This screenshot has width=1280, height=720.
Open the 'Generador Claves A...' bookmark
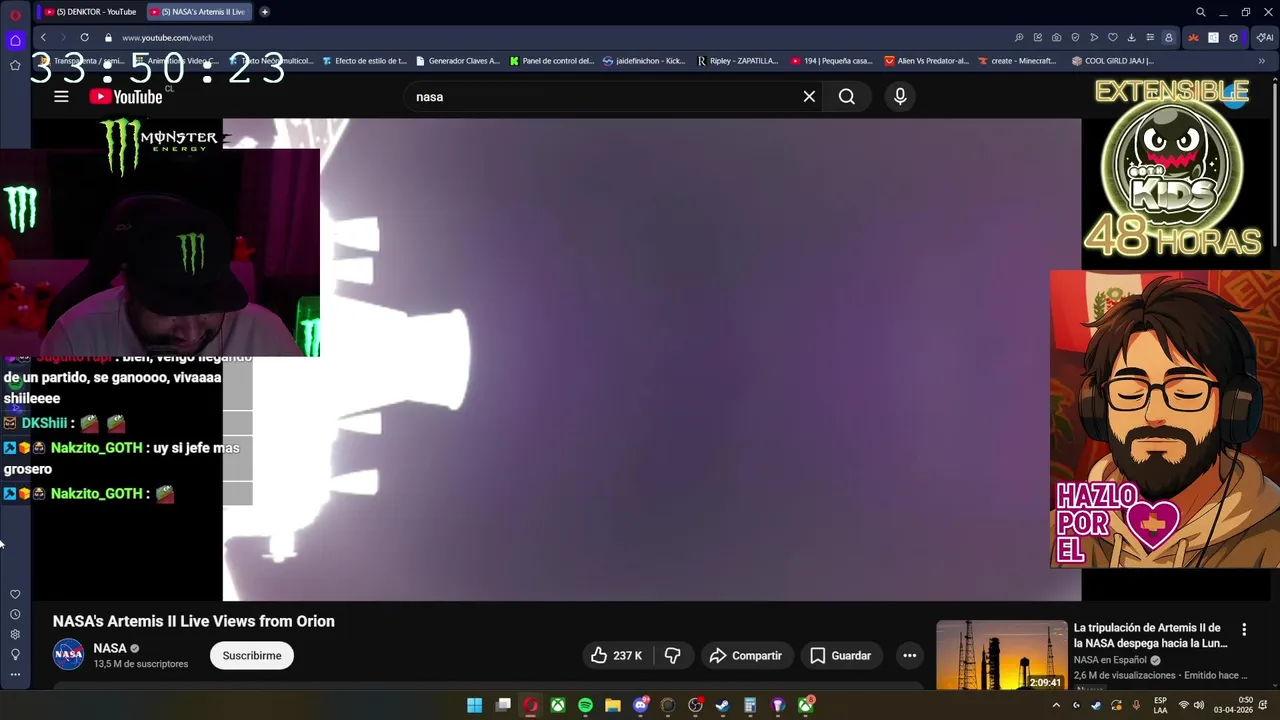pyautogui.click(x=457, y=61)
